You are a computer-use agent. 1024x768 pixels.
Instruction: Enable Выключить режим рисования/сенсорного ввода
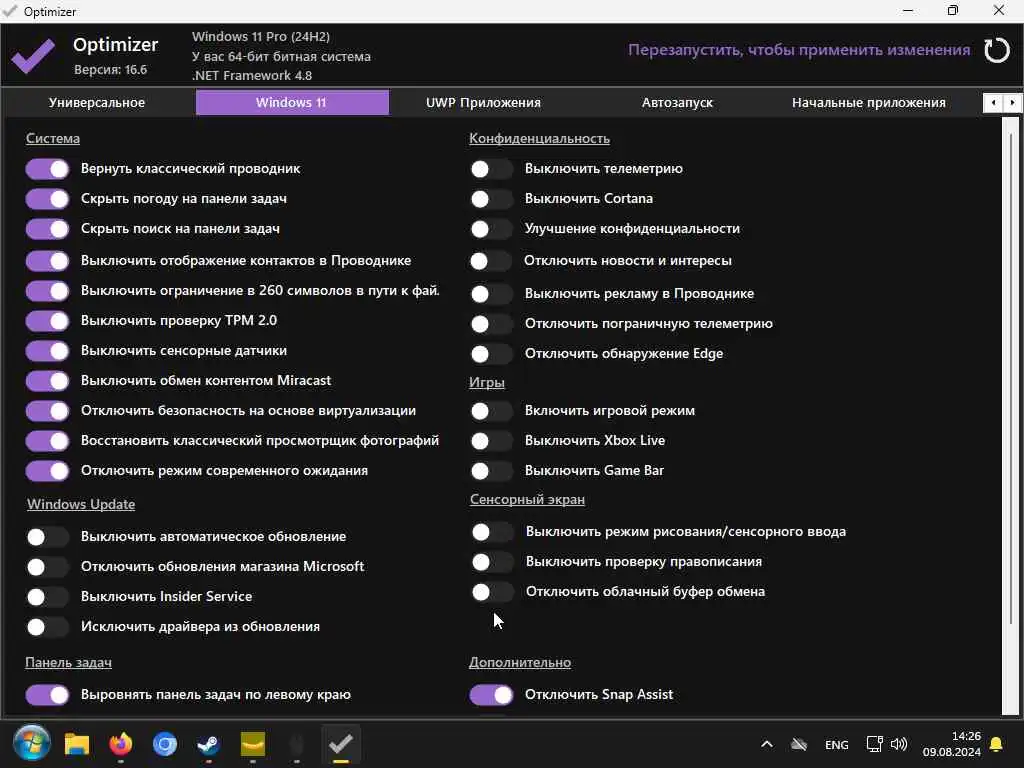(x=492, y=532)
